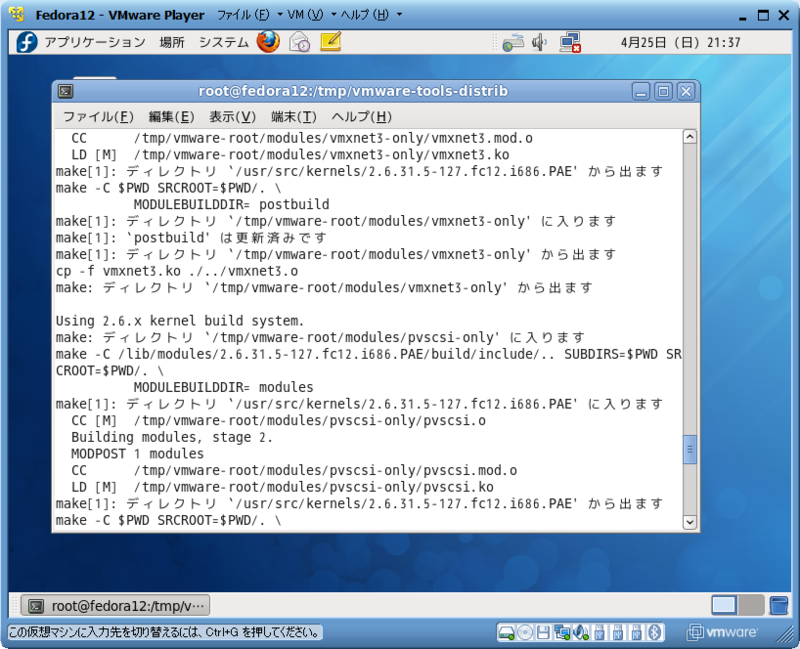Click the line 'MODPOST 1 modules'
The height and width of the screenshot is (649, 800).
click(137, 454)
